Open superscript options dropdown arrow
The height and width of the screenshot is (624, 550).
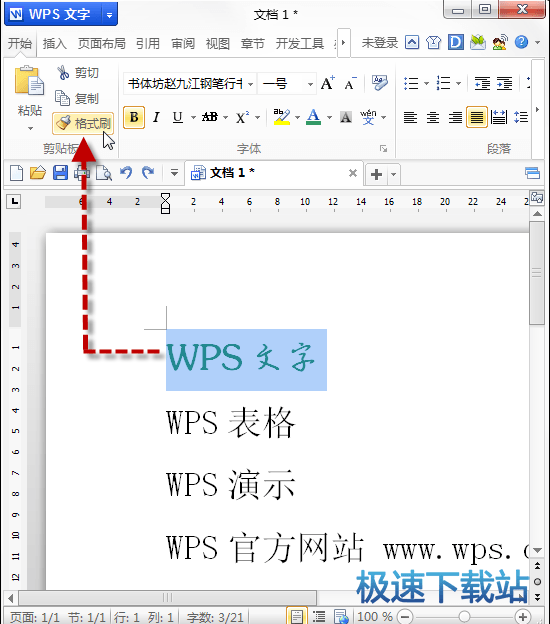(257, 117)
